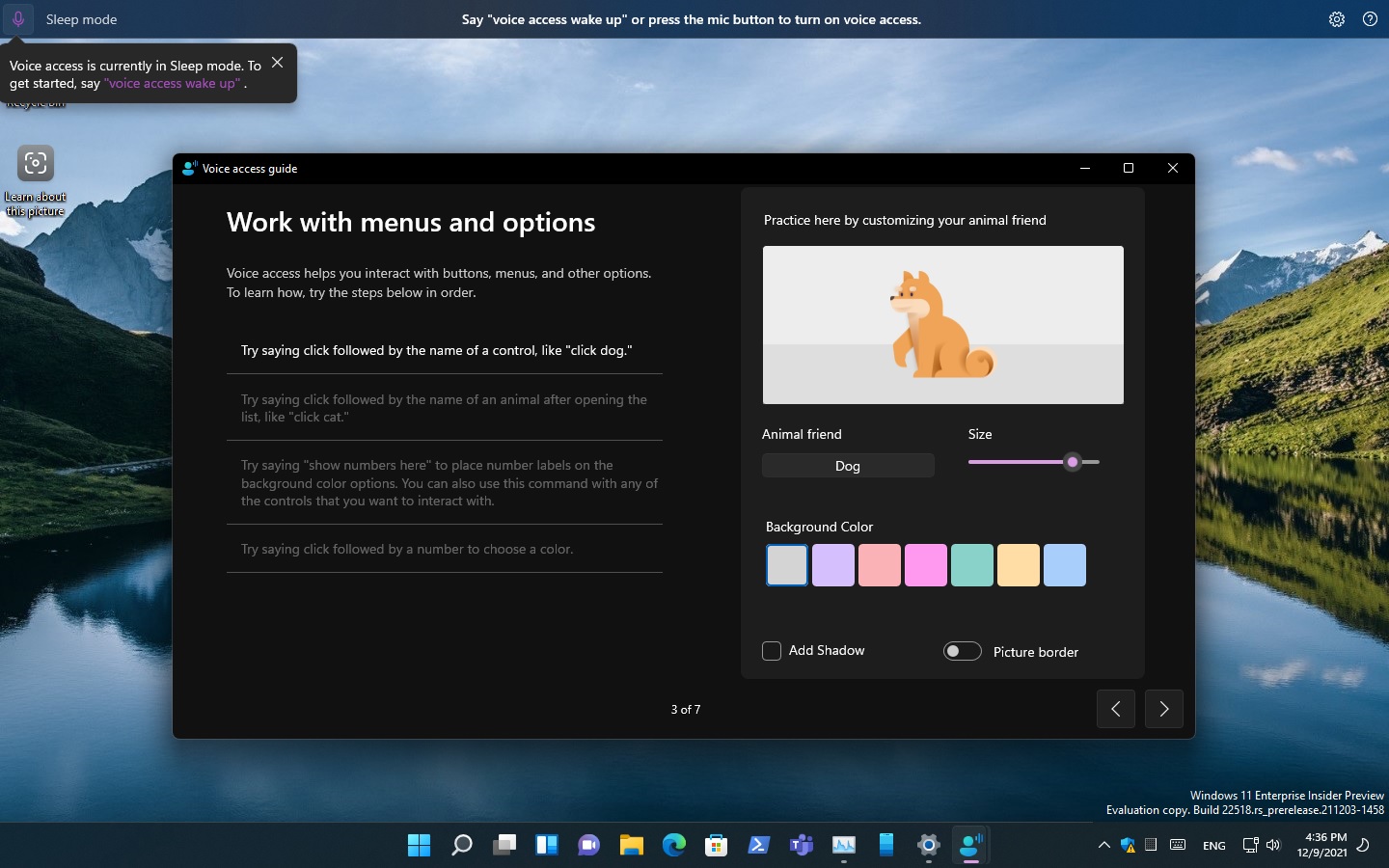The width and height of the screenshot is (1389, 868).
Task: Select the magenta background color swatch
Action: [x=925, y=565]
